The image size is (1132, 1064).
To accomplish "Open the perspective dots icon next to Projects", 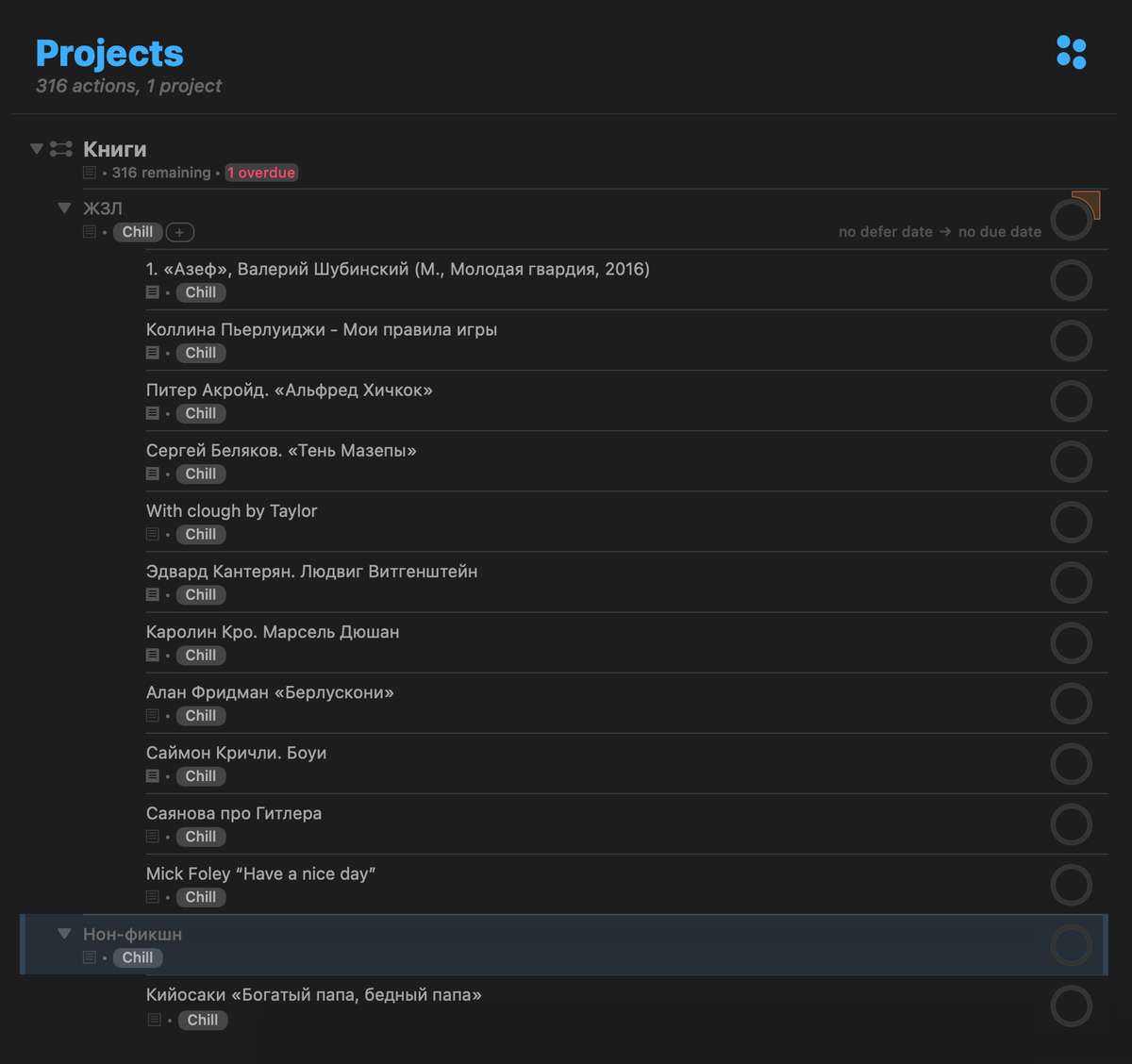I will [1072, 53].
